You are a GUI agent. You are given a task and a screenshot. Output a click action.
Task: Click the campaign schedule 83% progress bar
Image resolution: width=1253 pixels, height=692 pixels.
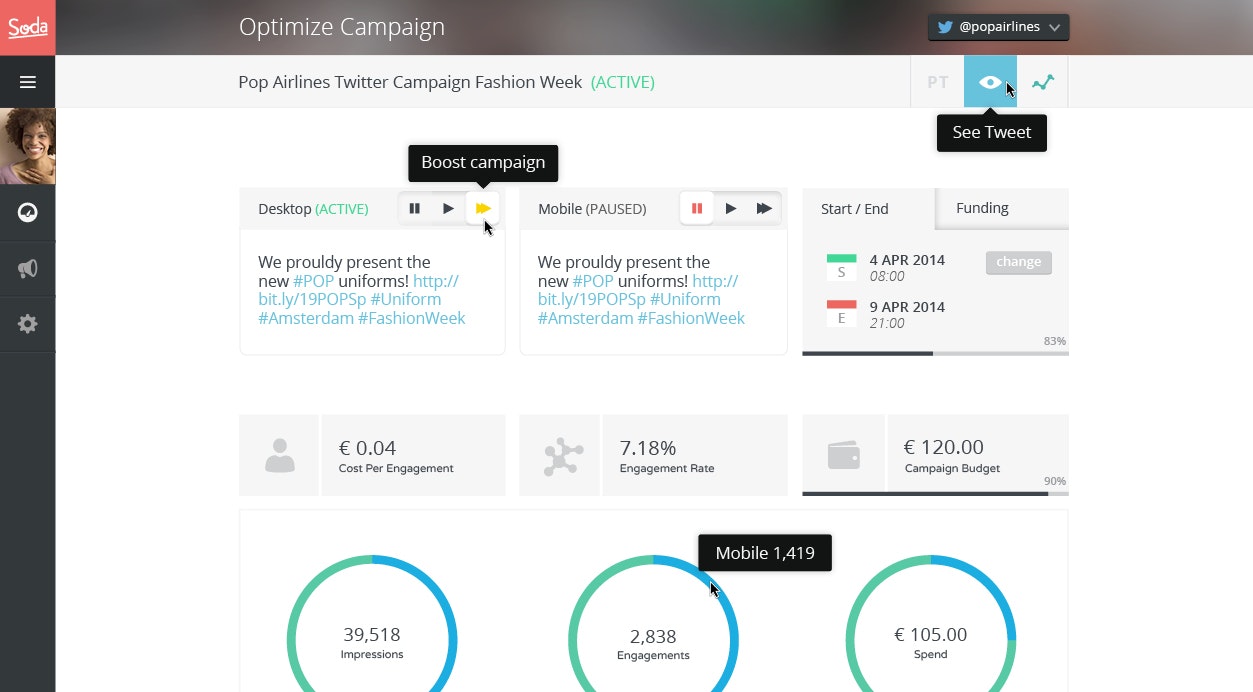coord(935,353)
